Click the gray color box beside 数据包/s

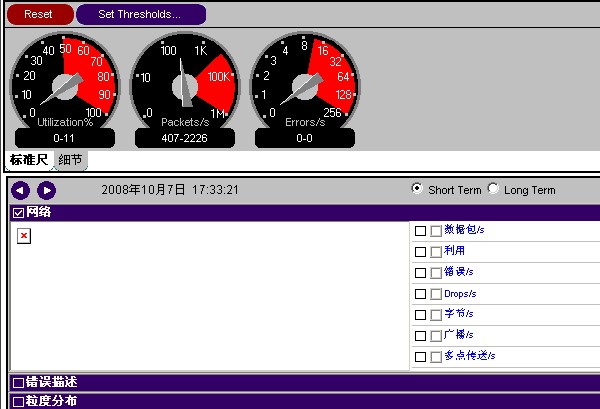pos(435,231)
